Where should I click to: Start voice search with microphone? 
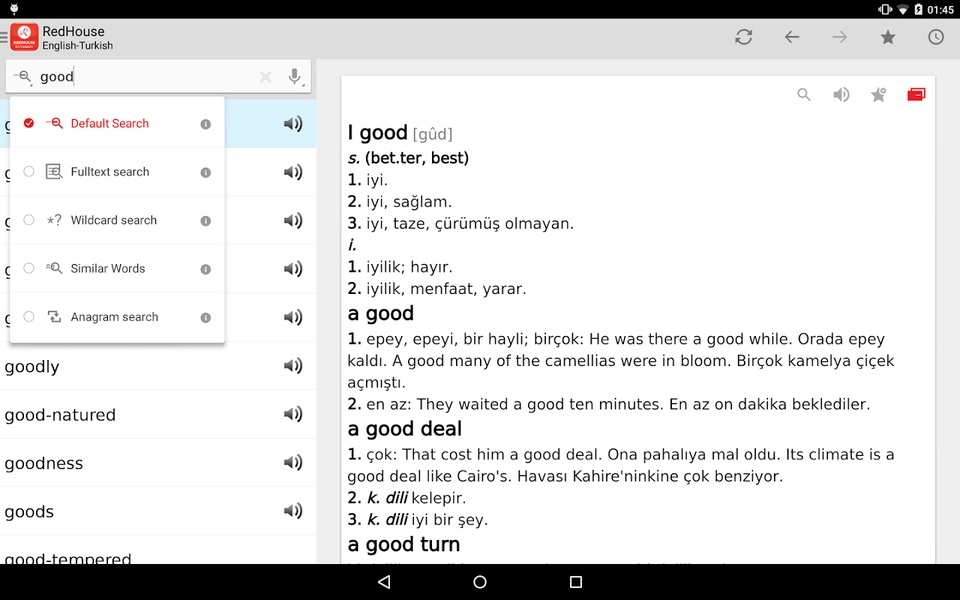click(295, 77)
